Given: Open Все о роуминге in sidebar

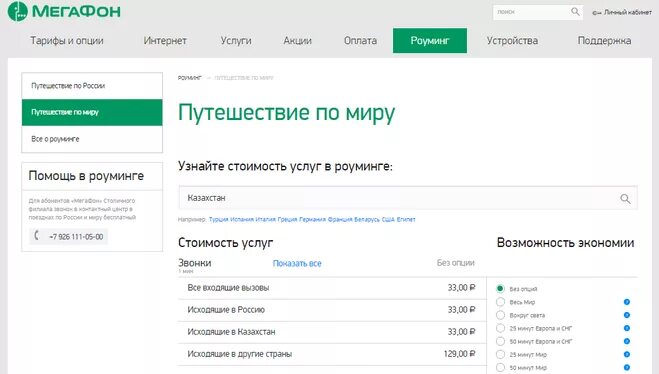Looking at the screenshot, I should 92,139.
